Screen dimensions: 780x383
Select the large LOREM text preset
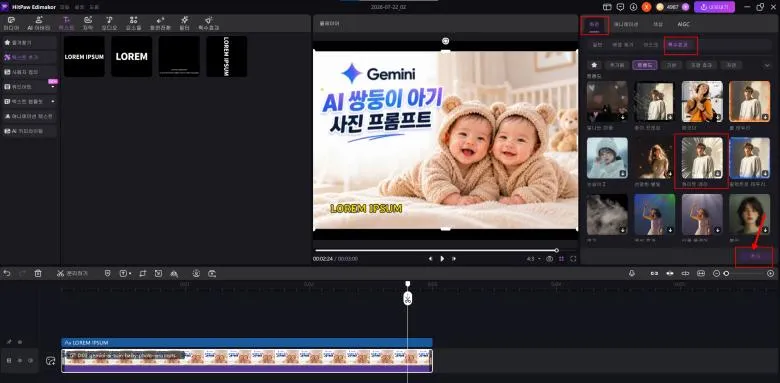click(131, 56)
